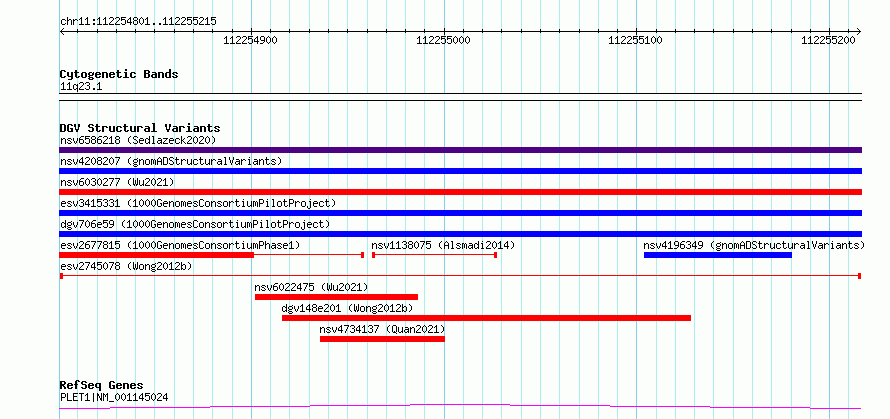Open the dgv148e201 (Wong2012b) label
The width and height of the screenshot is (890, 419).
pos(347,308)
